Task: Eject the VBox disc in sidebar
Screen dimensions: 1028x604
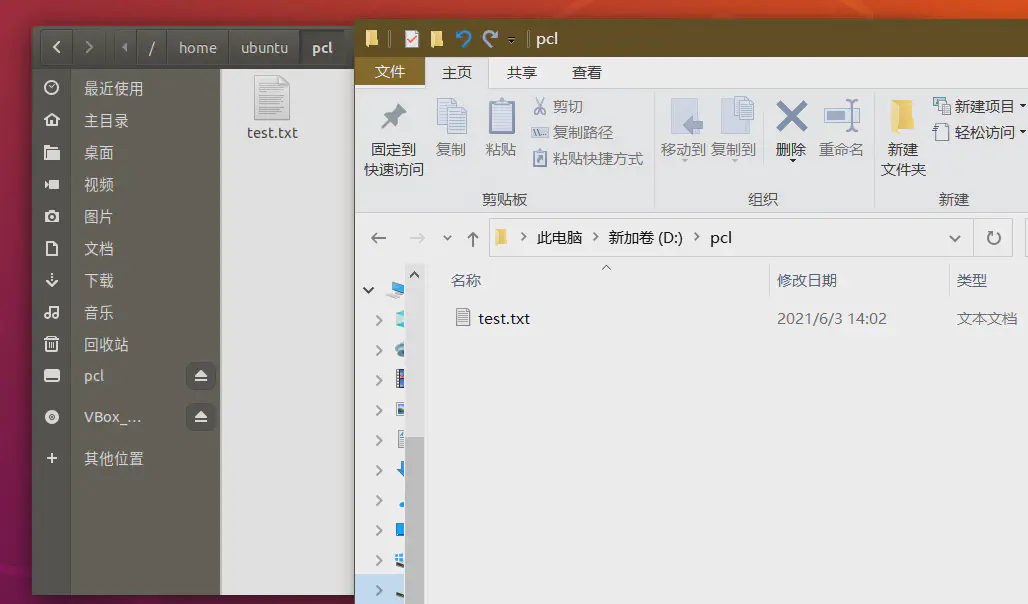Action: [201, 417]
